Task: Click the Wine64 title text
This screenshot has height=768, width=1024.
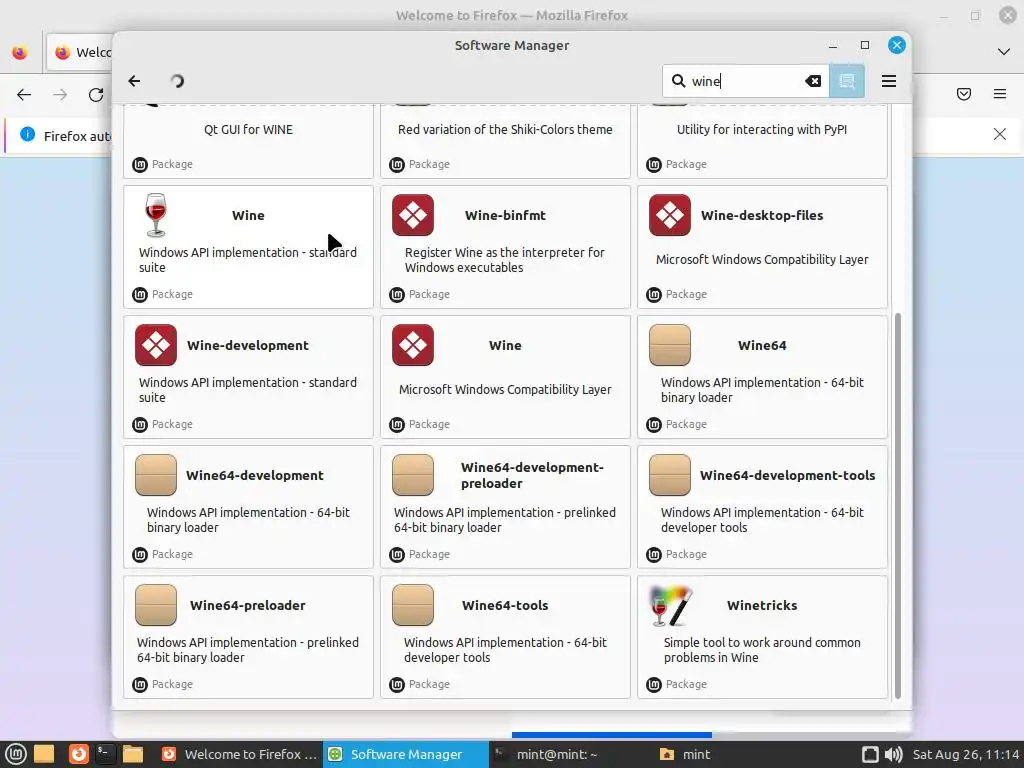Action: point(762,345)
